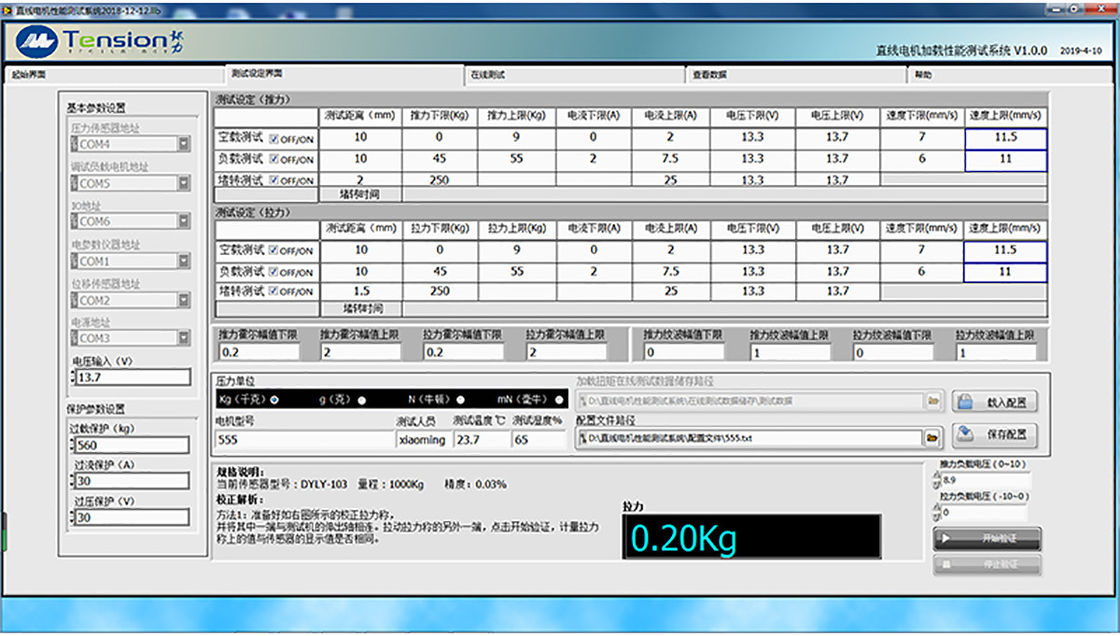Click the 测试人员 field showing xiaoming
Viewport: 1120px width, 636px height.
tap(422, 439)
